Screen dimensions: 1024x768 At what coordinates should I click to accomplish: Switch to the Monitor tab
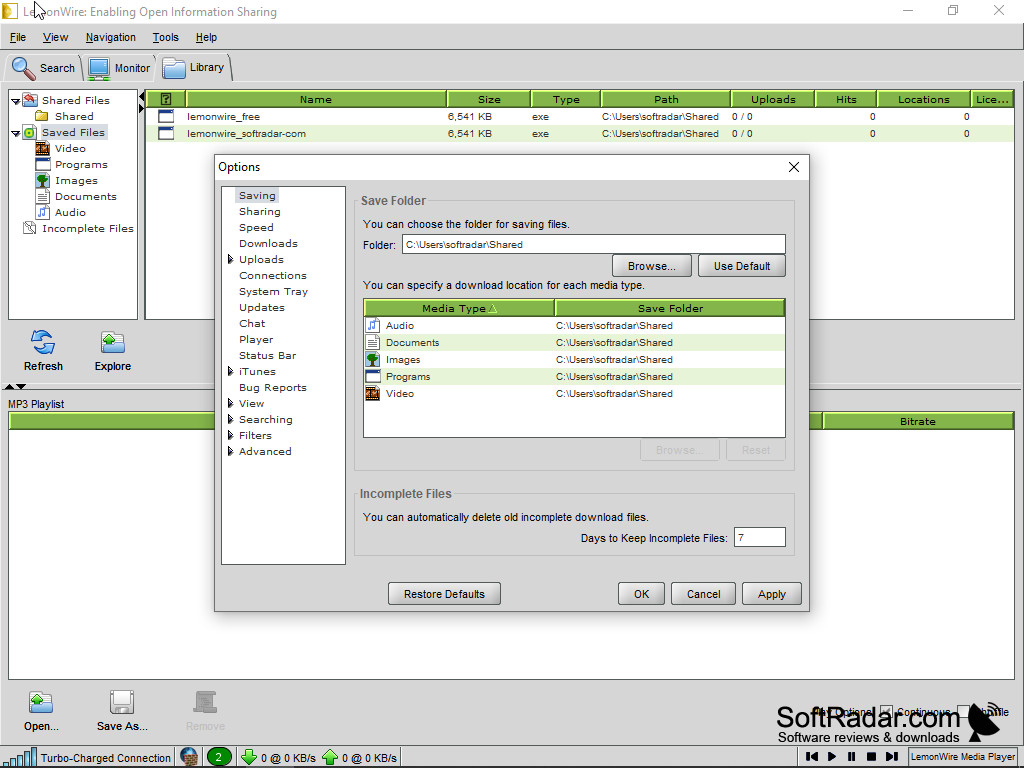coord(119,68)
